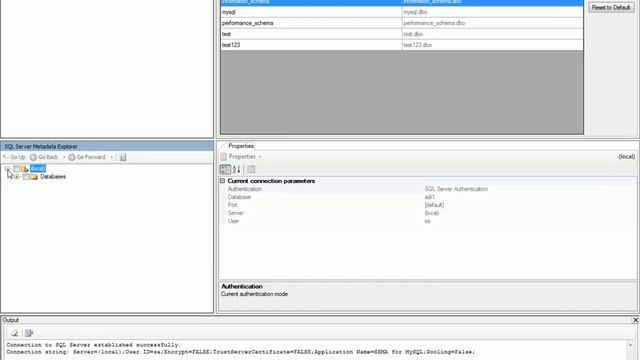Viewport: 640px width, 360px height.
Task: Click the Databases folder icon
Action: click(33, 177)
